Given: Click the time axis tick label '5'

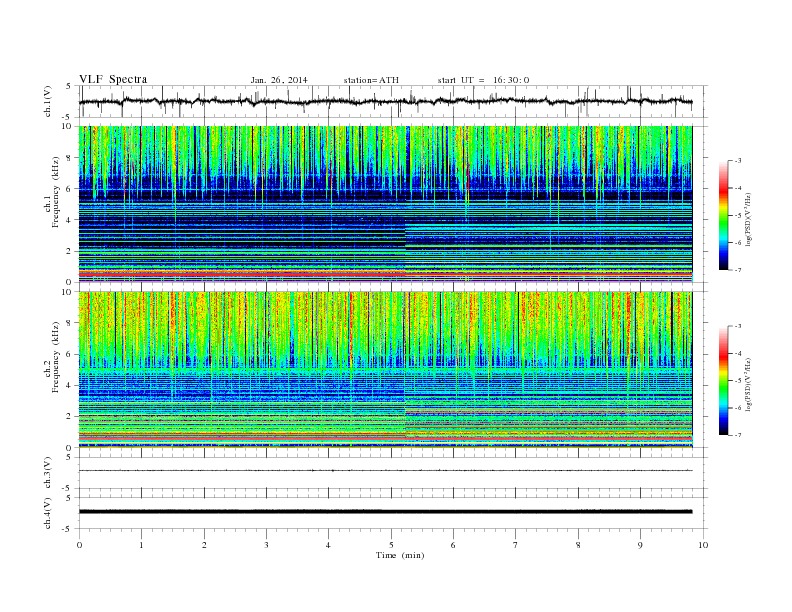Looking at the screenshot, I should coord(391,545).
